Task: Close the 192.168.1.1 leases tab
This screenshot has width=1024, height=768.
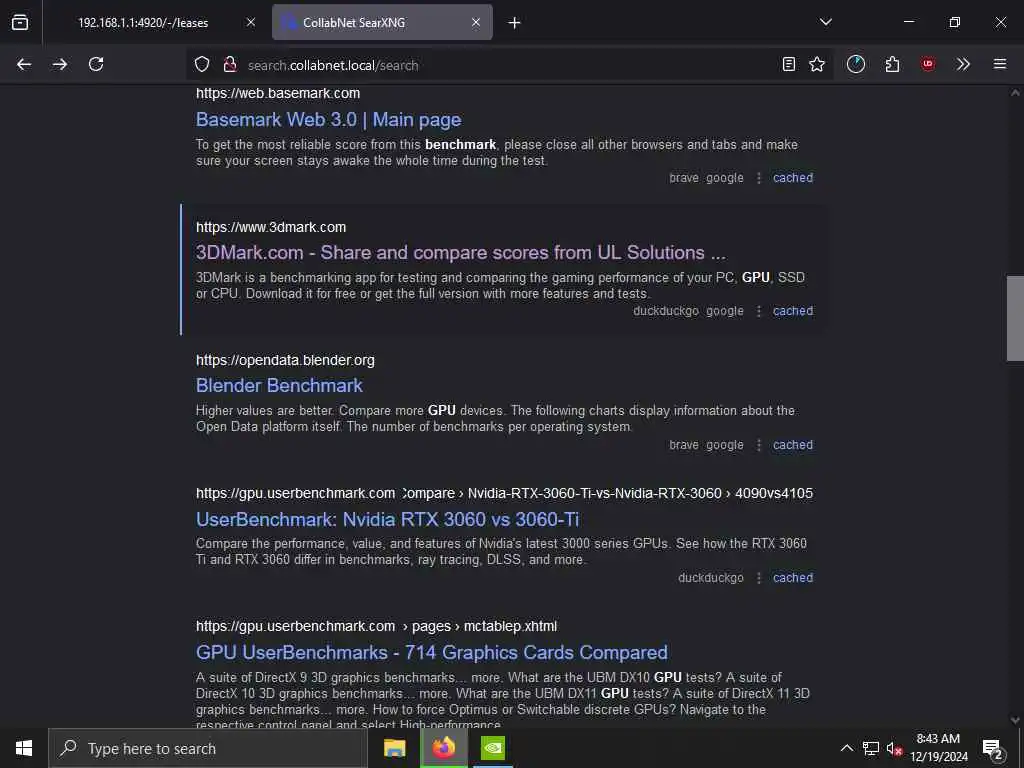Action: [251, 22]
